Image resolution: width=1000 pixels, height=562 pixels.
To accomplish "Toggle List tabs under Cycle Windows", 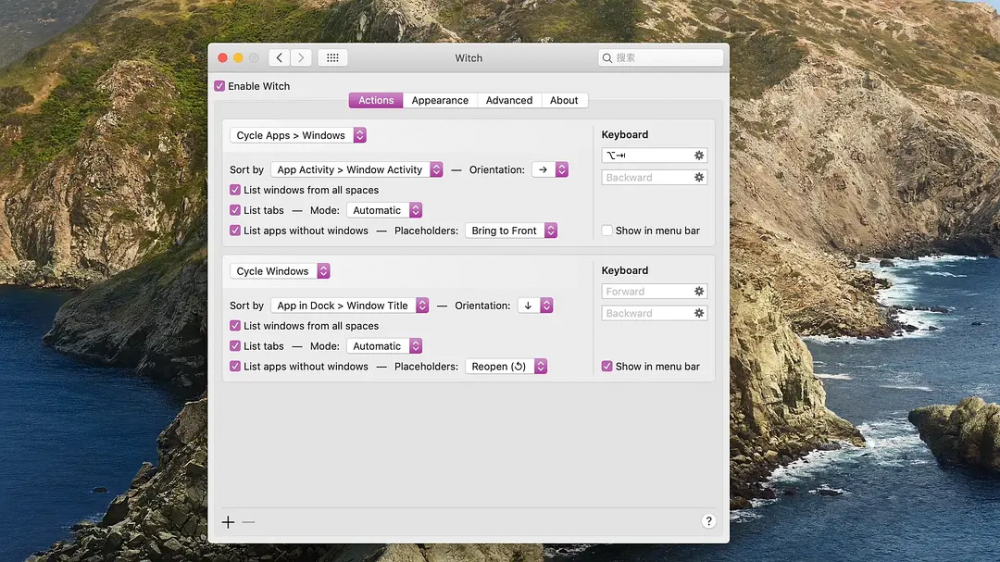I will 235,346.
